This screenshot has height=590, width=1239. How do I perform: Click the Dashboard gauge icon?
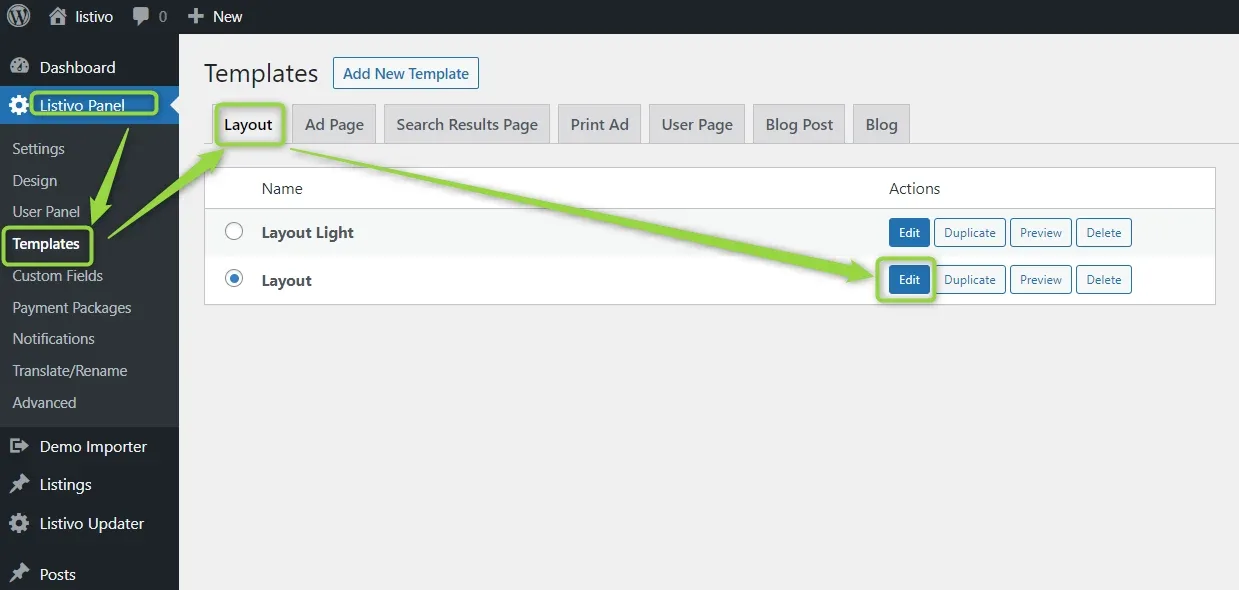[x=19, y=67]
